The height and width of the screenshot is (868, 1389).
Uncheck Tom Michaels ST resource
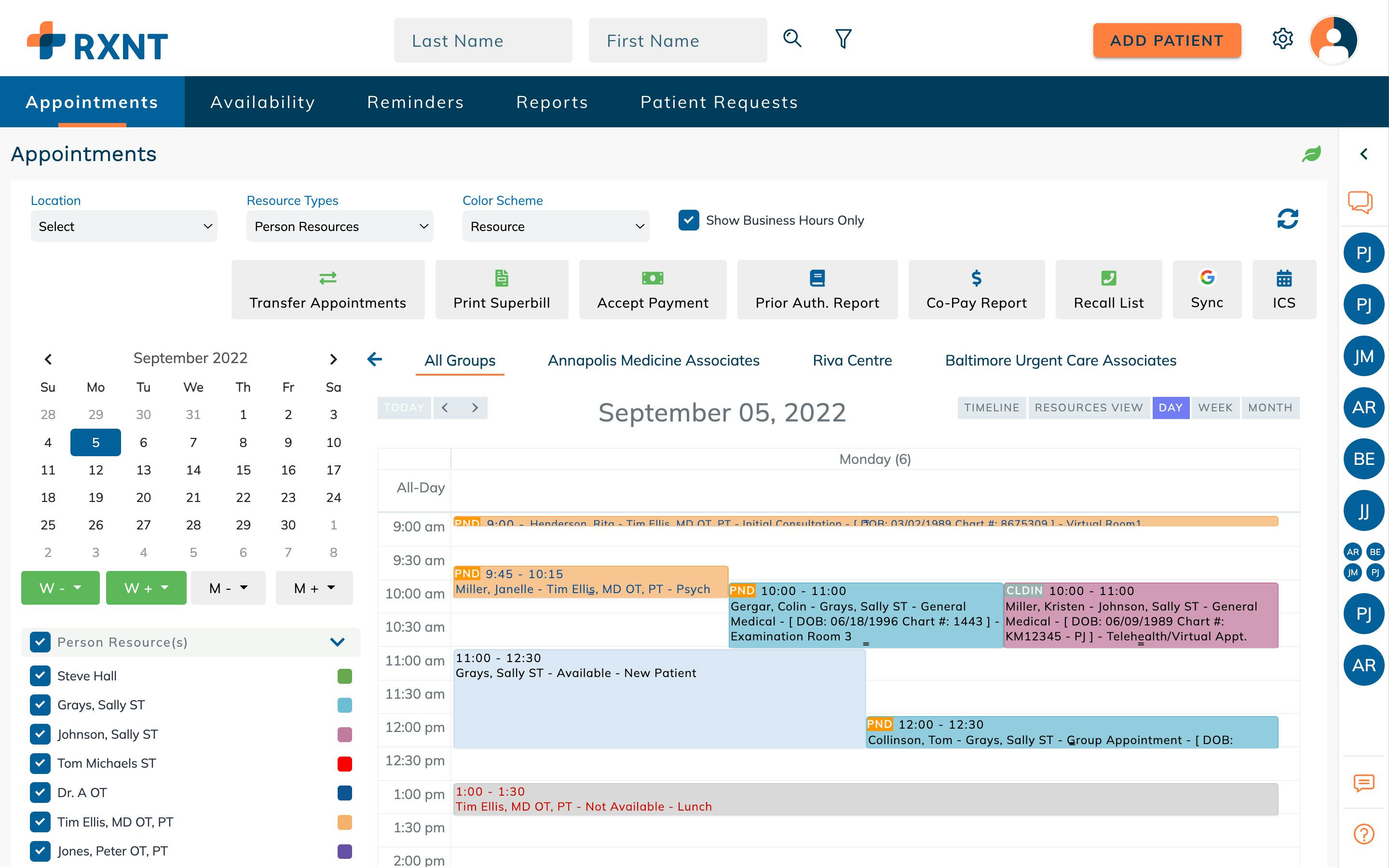click(40, 763)
